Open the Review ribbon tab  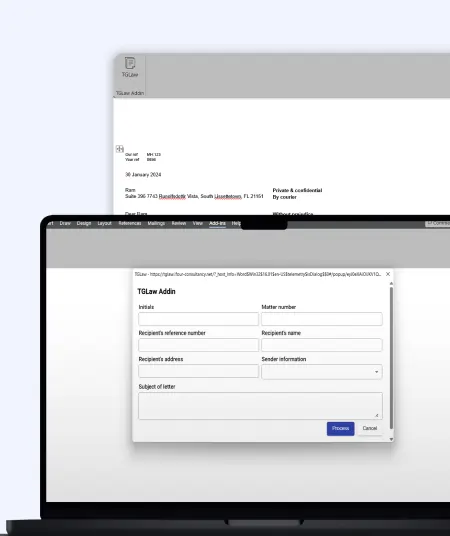(x=179, y=223)
